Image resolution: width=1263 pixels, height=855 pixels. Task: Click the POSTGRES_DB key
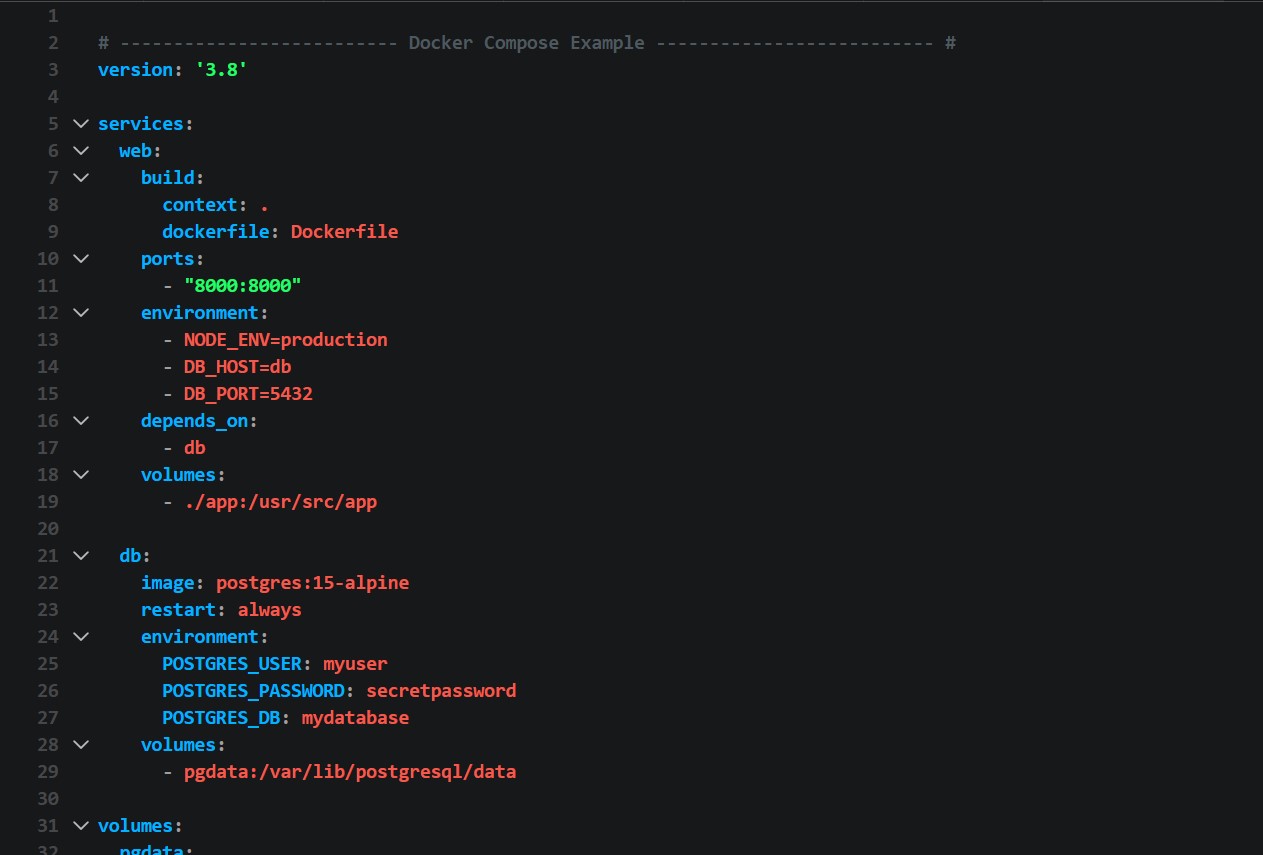coord(221,718)
